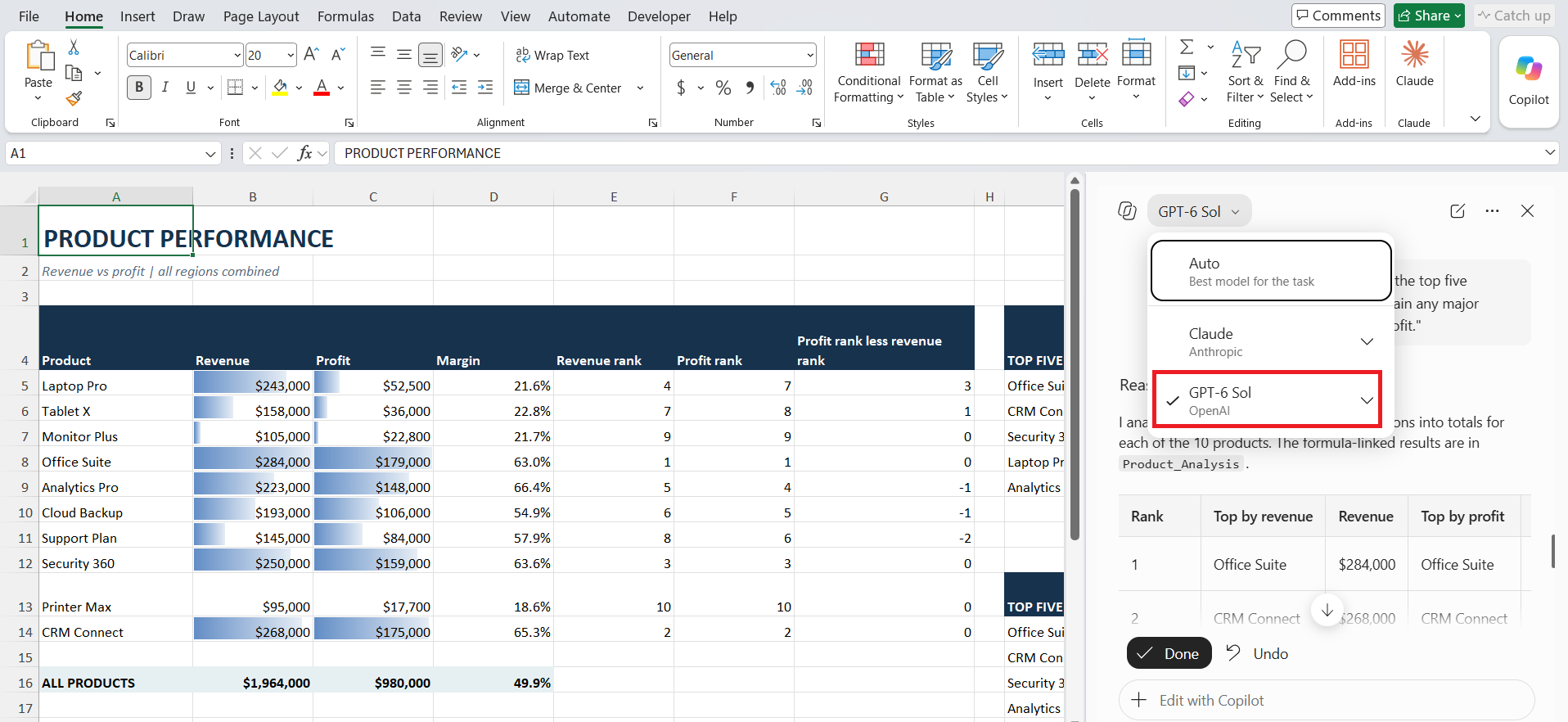Open the Comments pane button
The width and height of the screenshot is (1568, 722).
1338,16
